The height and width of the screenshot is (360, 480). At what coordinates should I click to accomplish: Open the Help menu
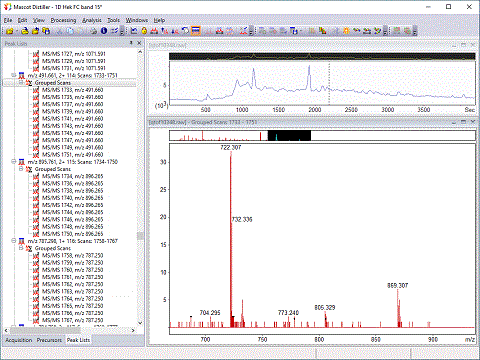pyautogui.click(x=159, y=20)
